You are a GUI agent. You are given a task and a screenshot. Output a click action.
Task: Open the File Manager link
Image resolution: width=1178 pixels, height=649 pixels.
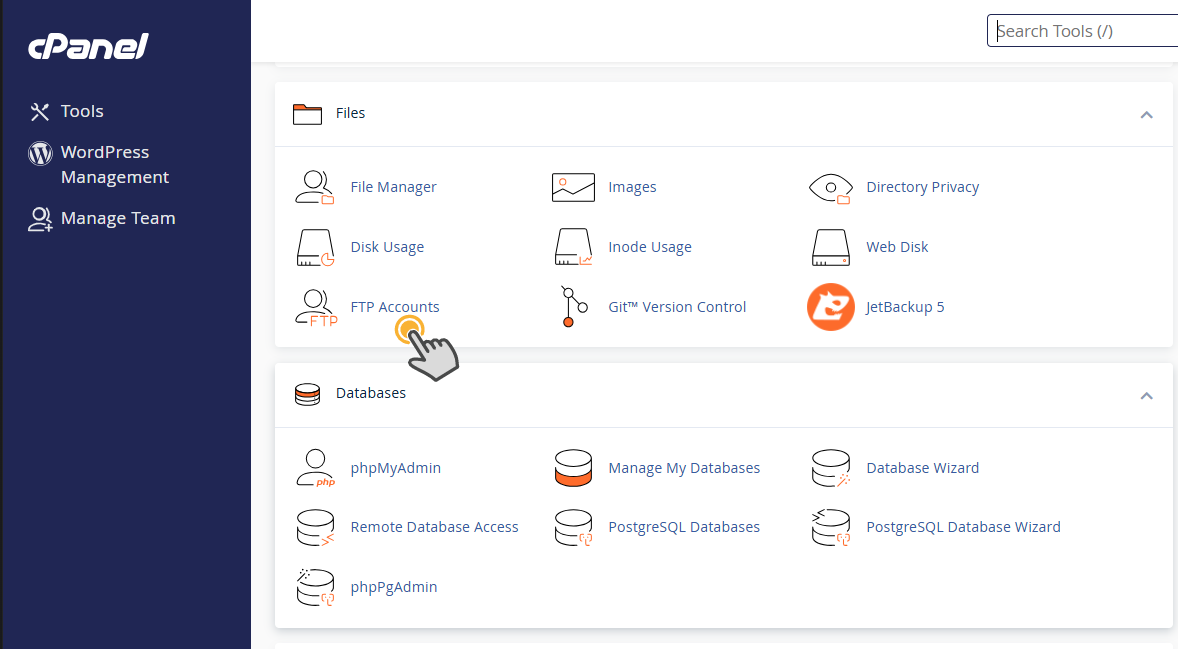pyautogui.click(x=394, y=187)
